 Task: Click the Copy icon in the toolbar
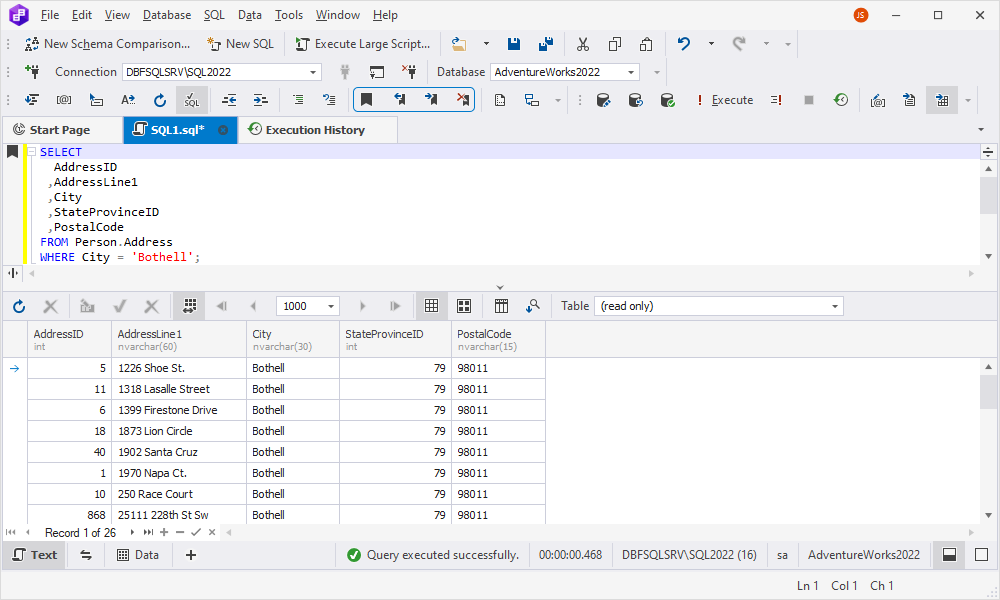(615, 44)
